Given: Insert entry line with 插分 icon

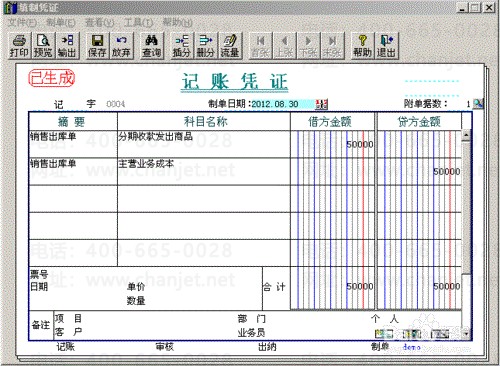Looking at the screenshot, I should pos(182,46).
